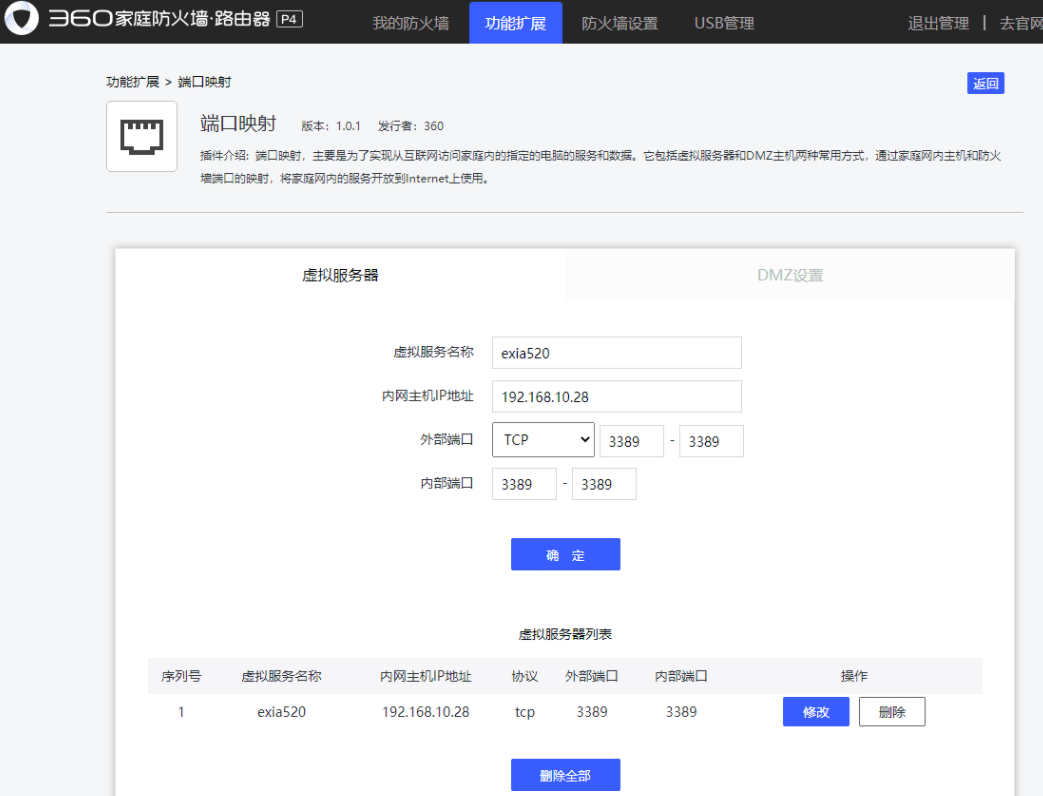Click the 返回 button
Screen dimensions: 1043x796
986,83
